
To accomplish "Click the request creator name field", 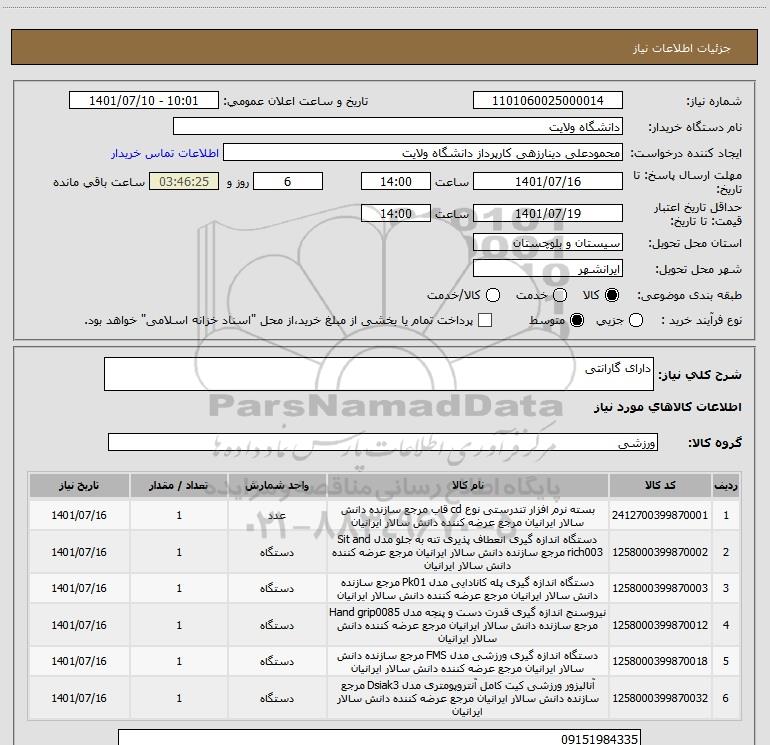I will click(x=423, y=153).
